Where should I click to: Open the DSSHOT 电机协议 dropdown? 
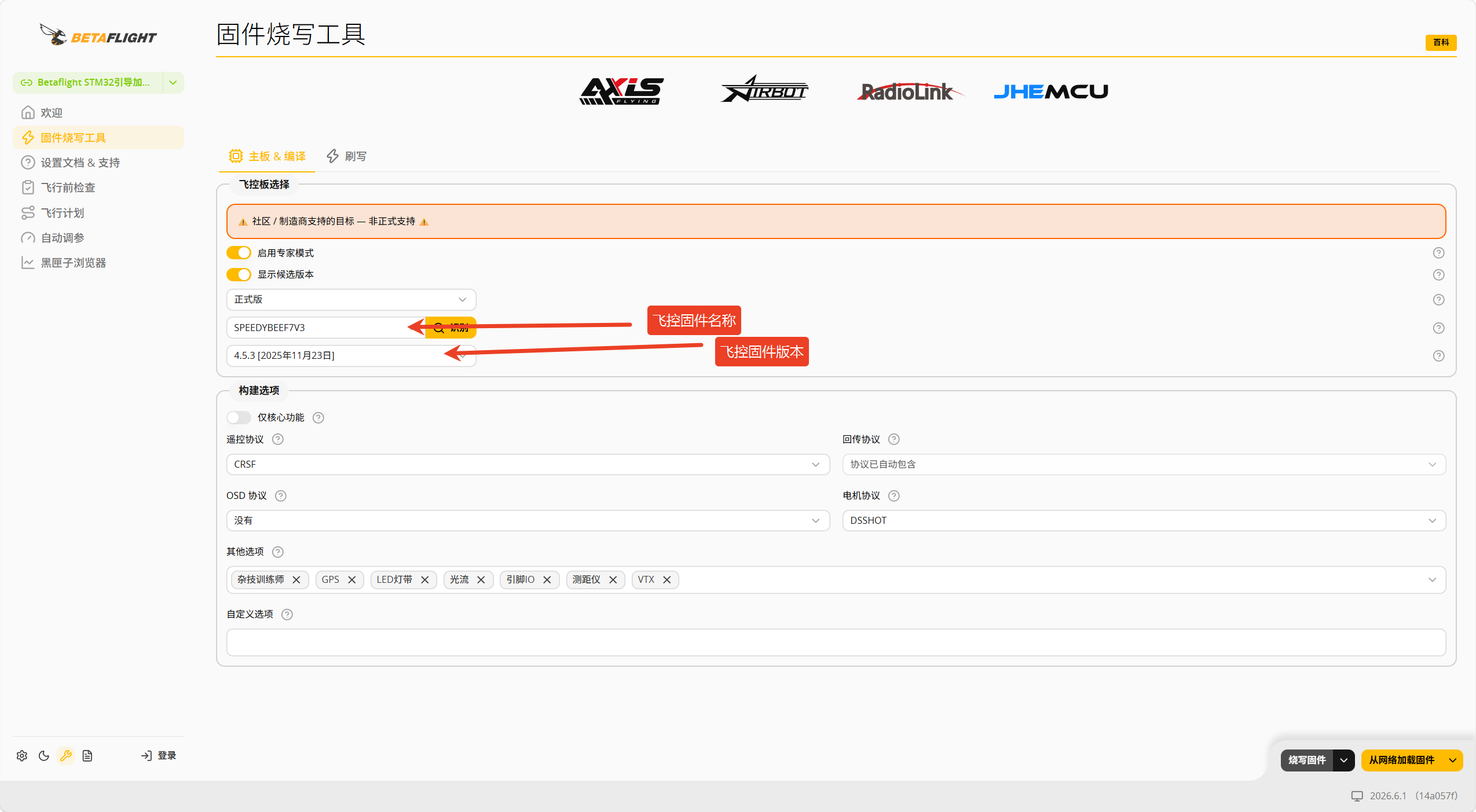[x=1144, y=521]
